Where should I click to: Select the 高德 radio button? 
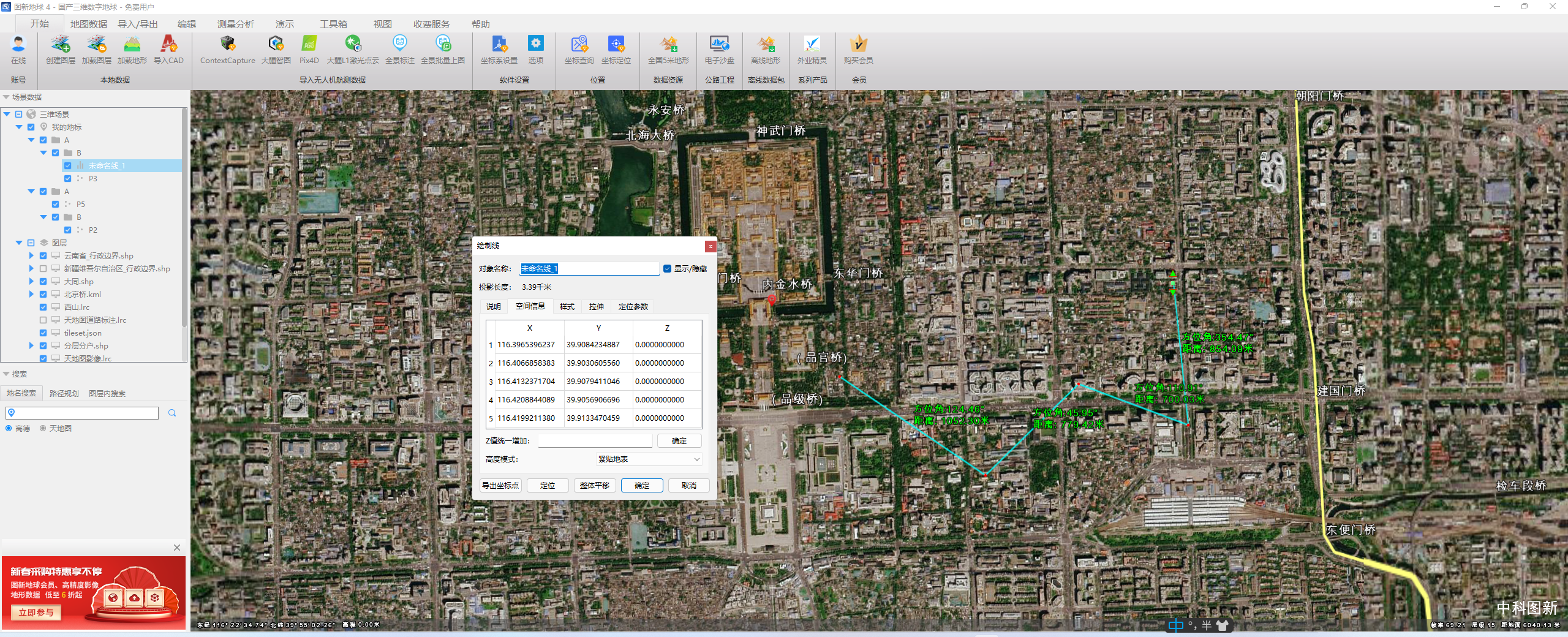click(9, 428)
